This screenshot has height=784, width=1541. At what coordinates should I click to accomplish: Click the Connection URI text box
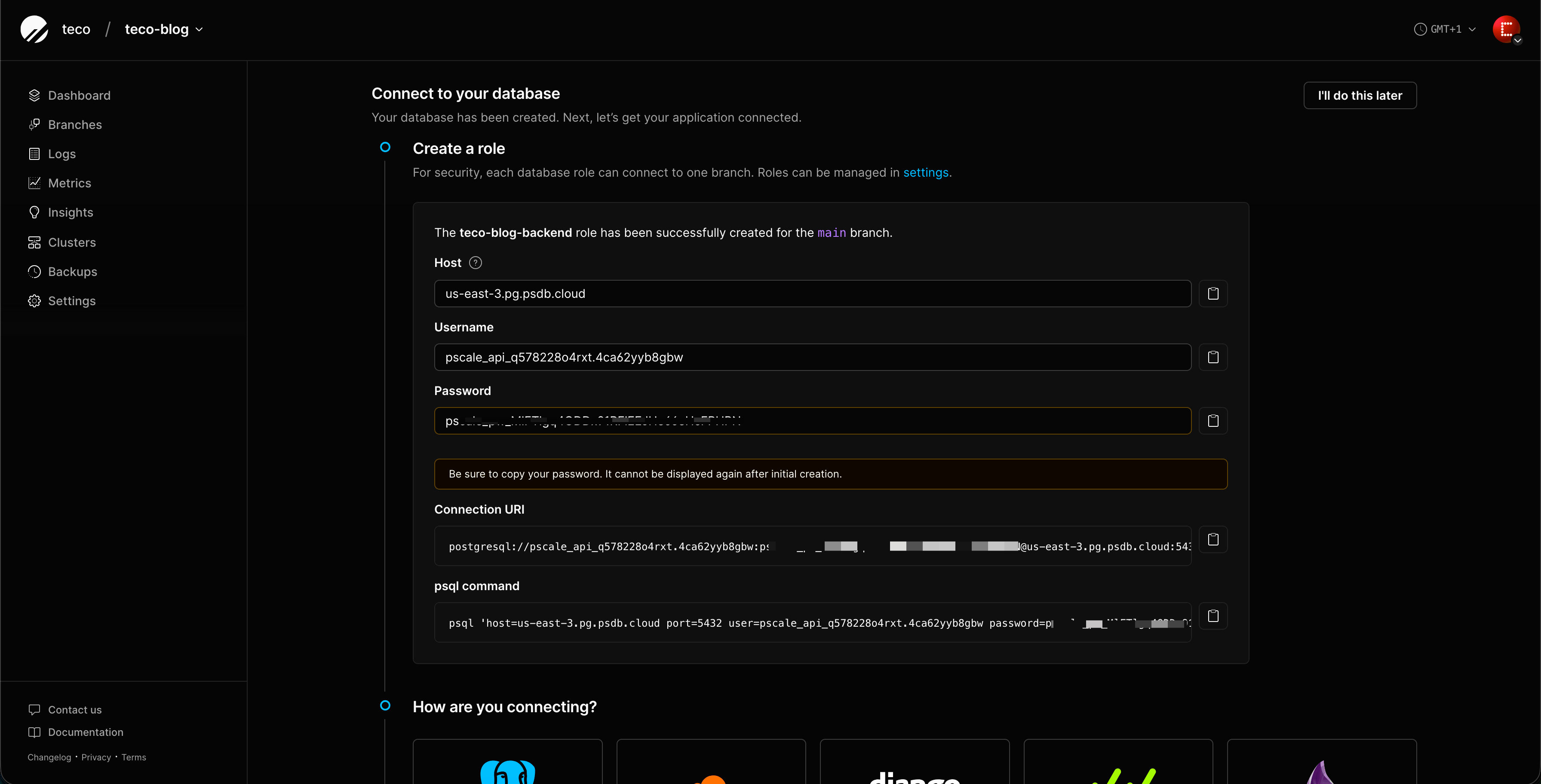click(812, 546)
